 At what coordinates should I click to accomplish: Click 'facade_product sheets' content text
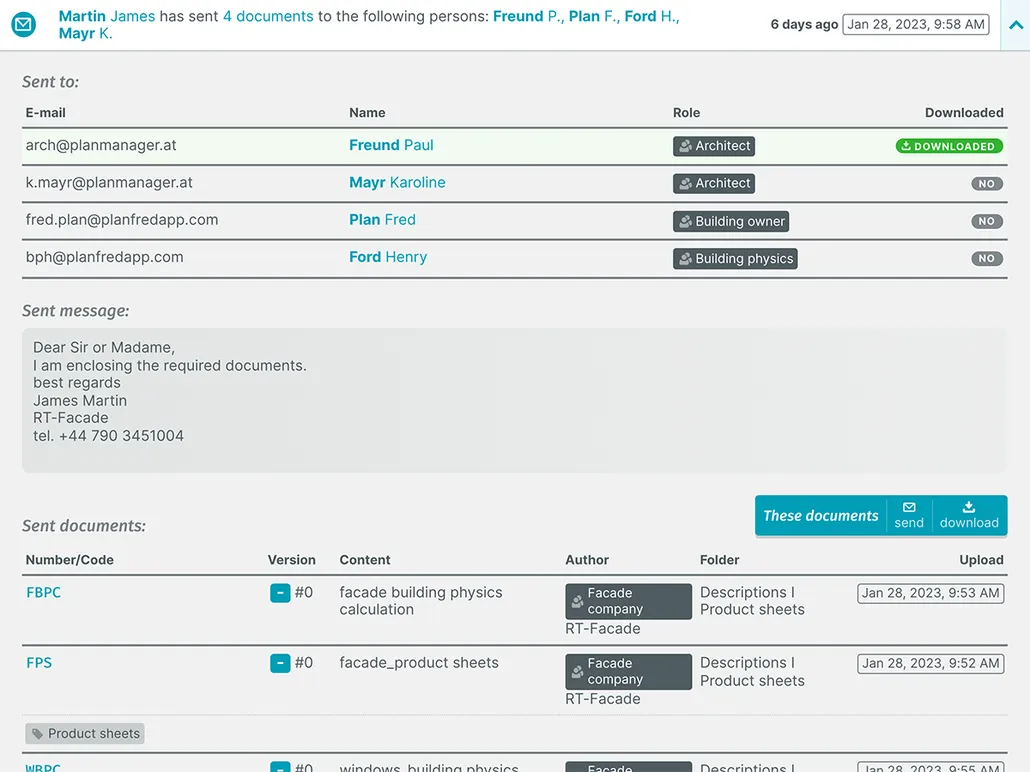pos(419,663)
